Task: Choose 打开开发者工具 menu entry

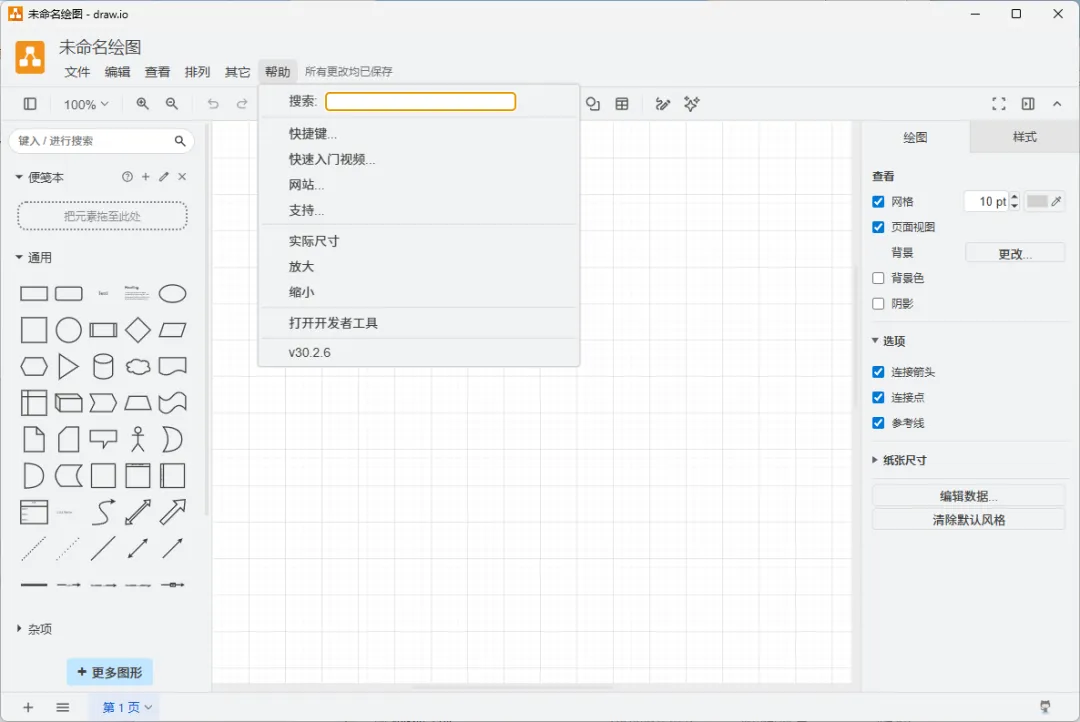Action: point(419,323)
